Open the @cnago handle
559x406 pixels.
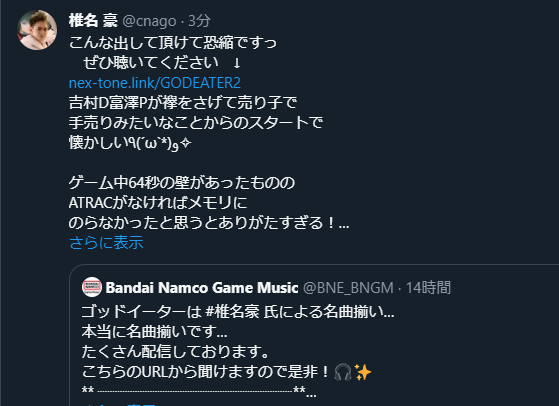pos(149,21)
